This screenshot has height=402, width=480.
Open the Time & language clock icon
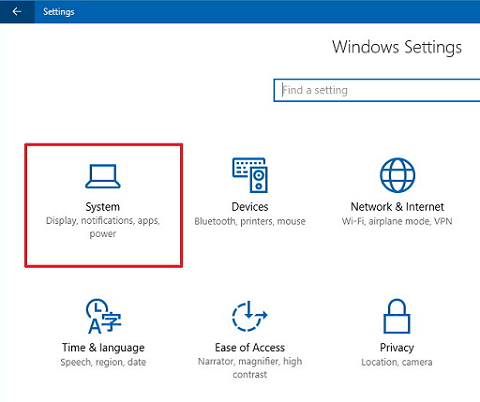pyautogui.click(x=103, y=316)
